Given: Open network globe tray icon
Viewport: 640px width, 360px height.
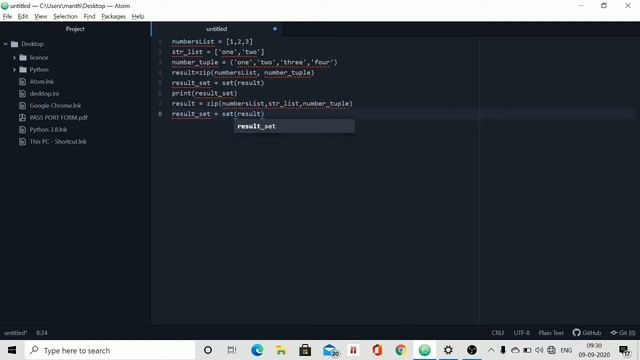Looking at the screenshot, I should coord(551,350).
